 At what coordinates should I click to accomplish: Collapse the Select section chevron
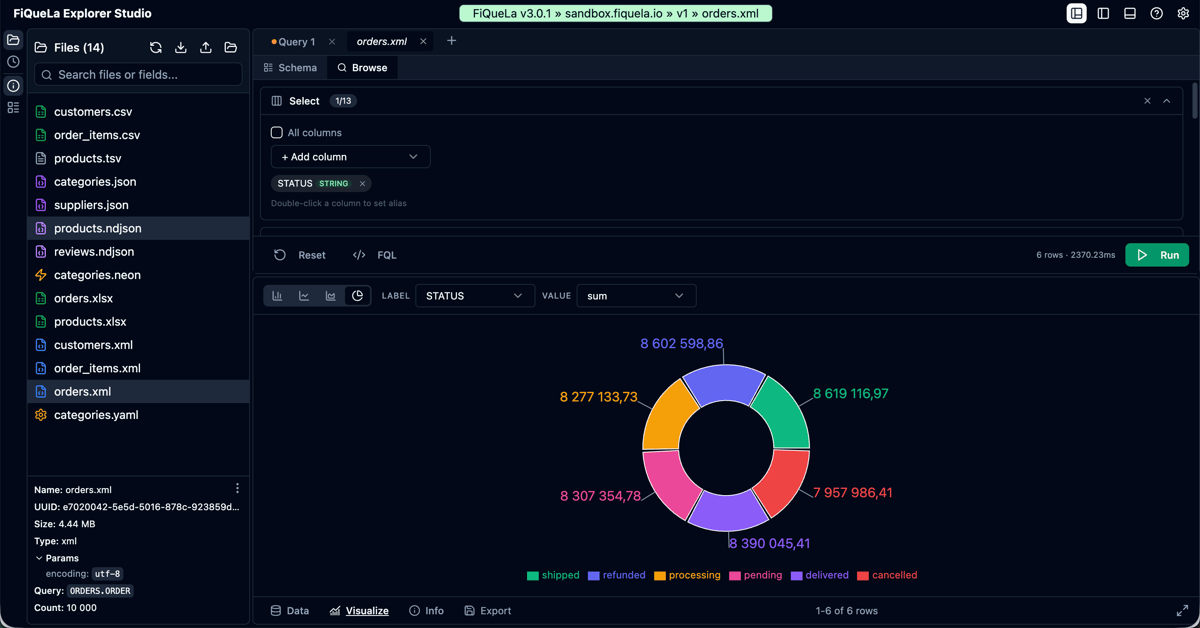1166,101
